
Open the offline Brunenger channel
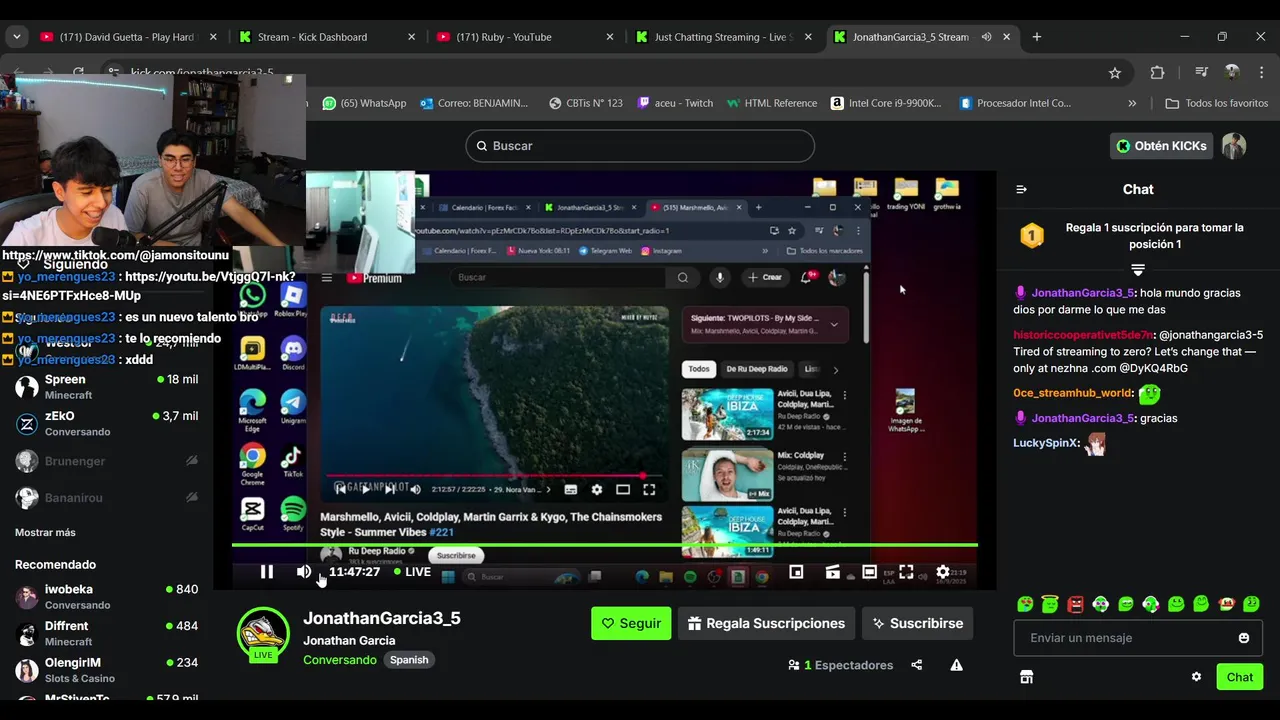pos(106,461)
